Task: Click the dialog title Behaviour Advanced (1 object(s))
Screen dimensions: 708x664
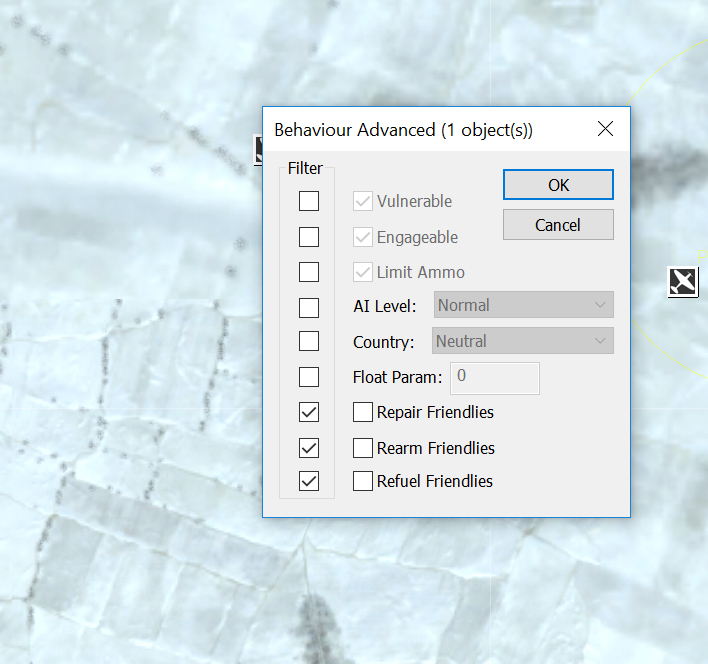Action: [x=404, y=130]
